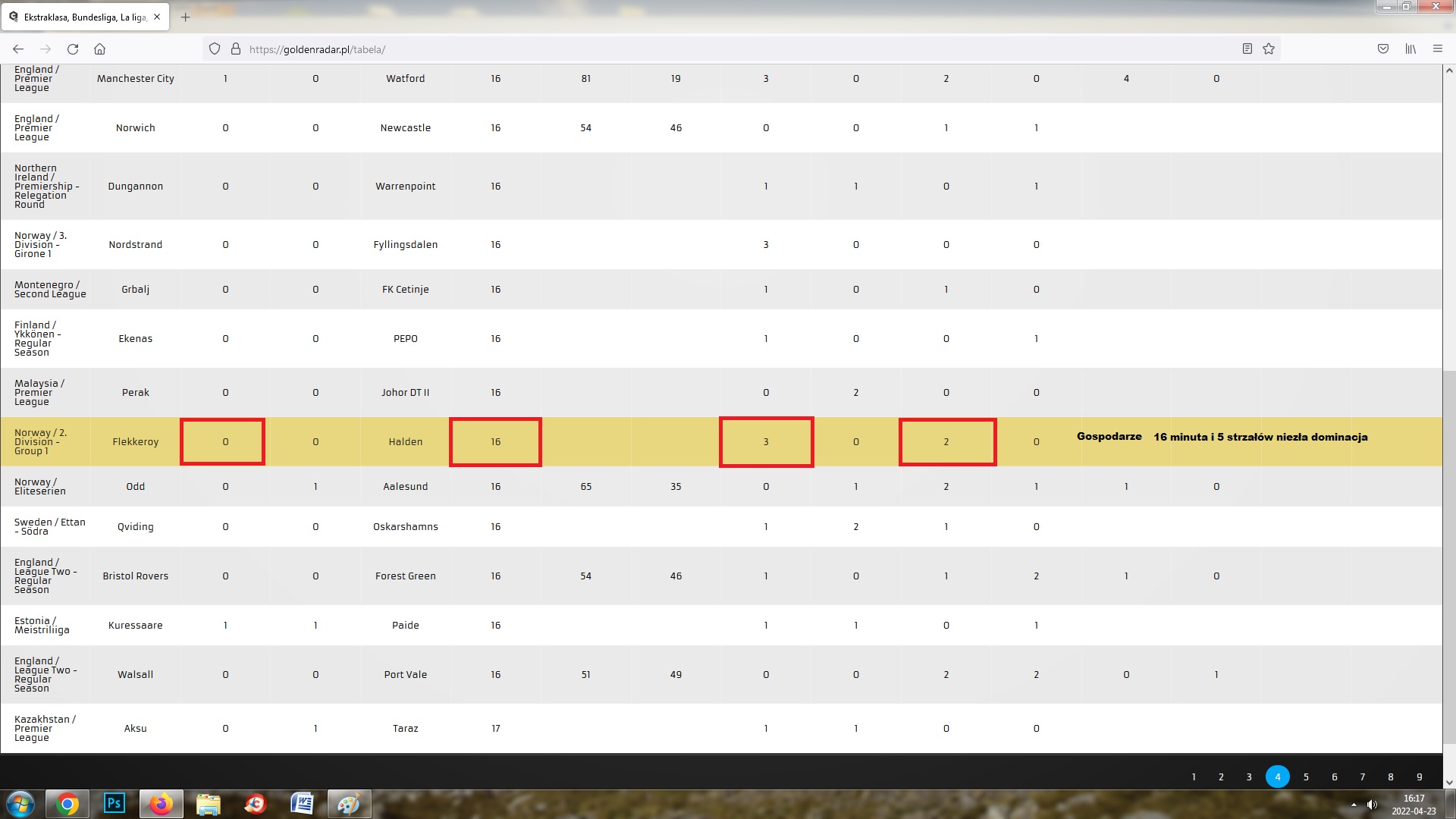Viewport: 1456px width, 819px height.
Task: Select the highlighted Flekkeroy row team name
Action: click(x=136, y=441)
